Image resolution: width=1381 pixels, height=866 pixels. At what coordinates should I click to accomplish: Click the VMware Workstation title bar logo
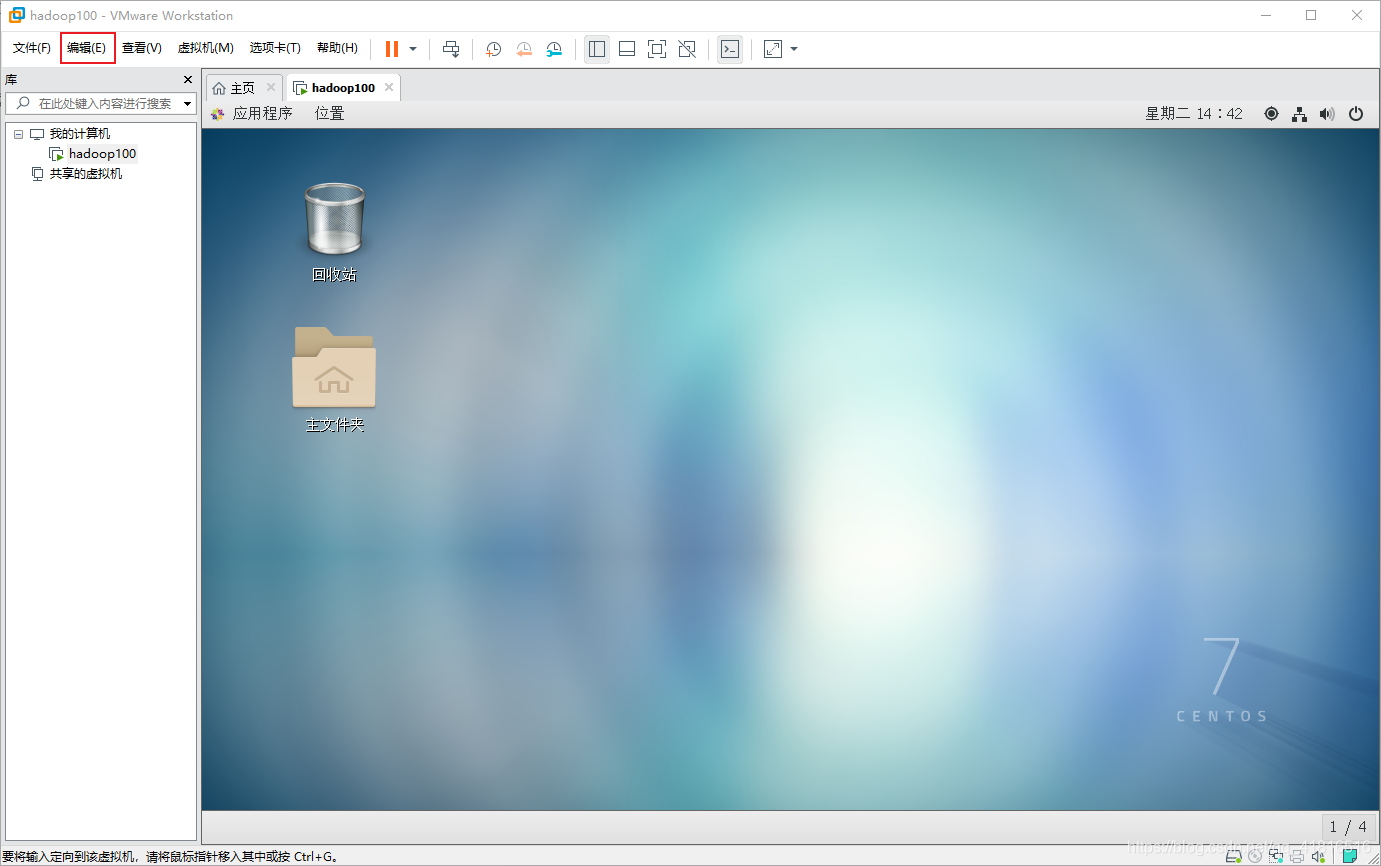click(x=17, y=15)
